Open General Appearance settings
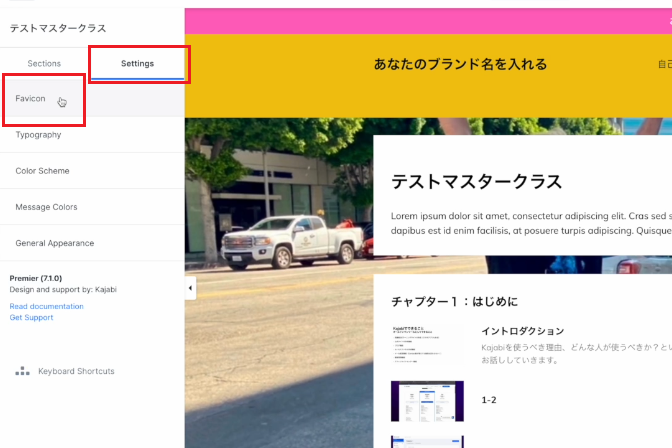Image resolution: width=672 pixels, height=448 pixels. point(92,243)
